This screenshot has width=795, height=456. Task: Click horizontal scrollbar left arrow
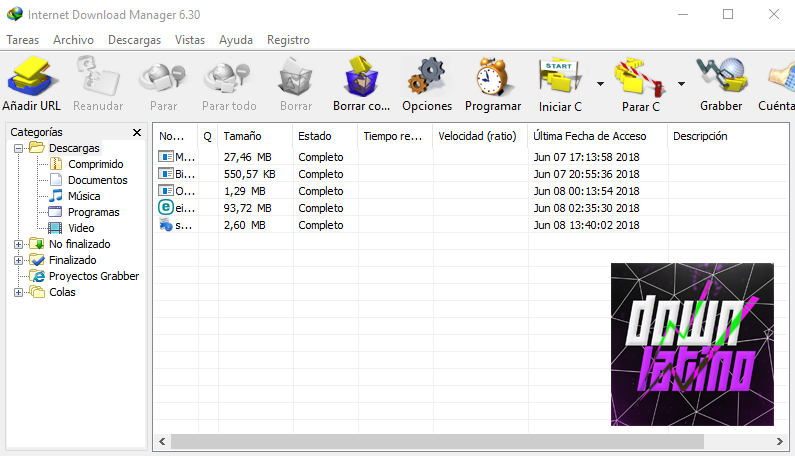click(162, 442)
